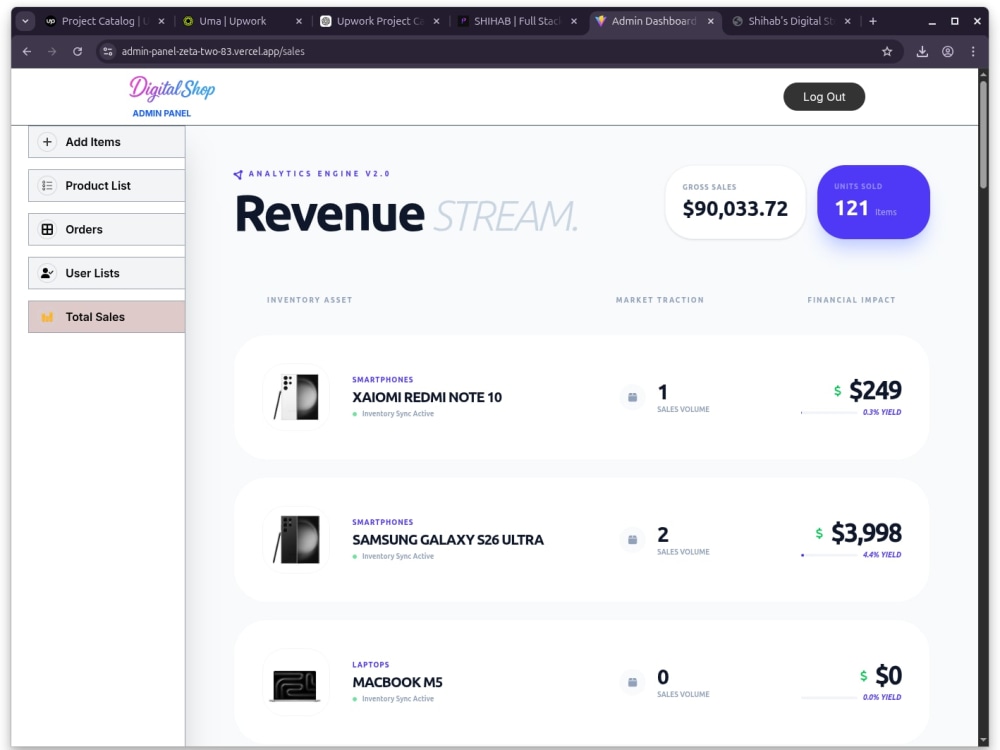Click the Log Out button

pyautogui.click(x=824, y=97)
